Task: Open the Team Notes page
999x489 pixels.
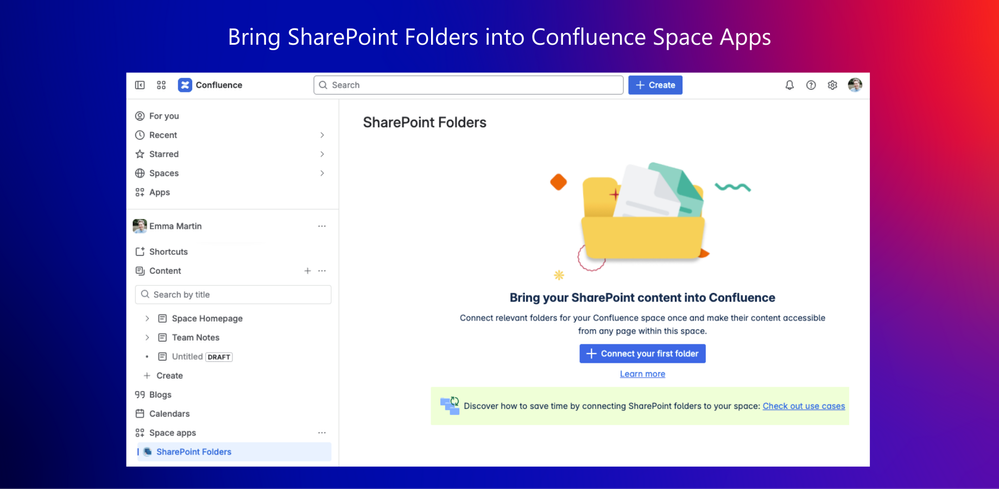Action: pos(196,337)
